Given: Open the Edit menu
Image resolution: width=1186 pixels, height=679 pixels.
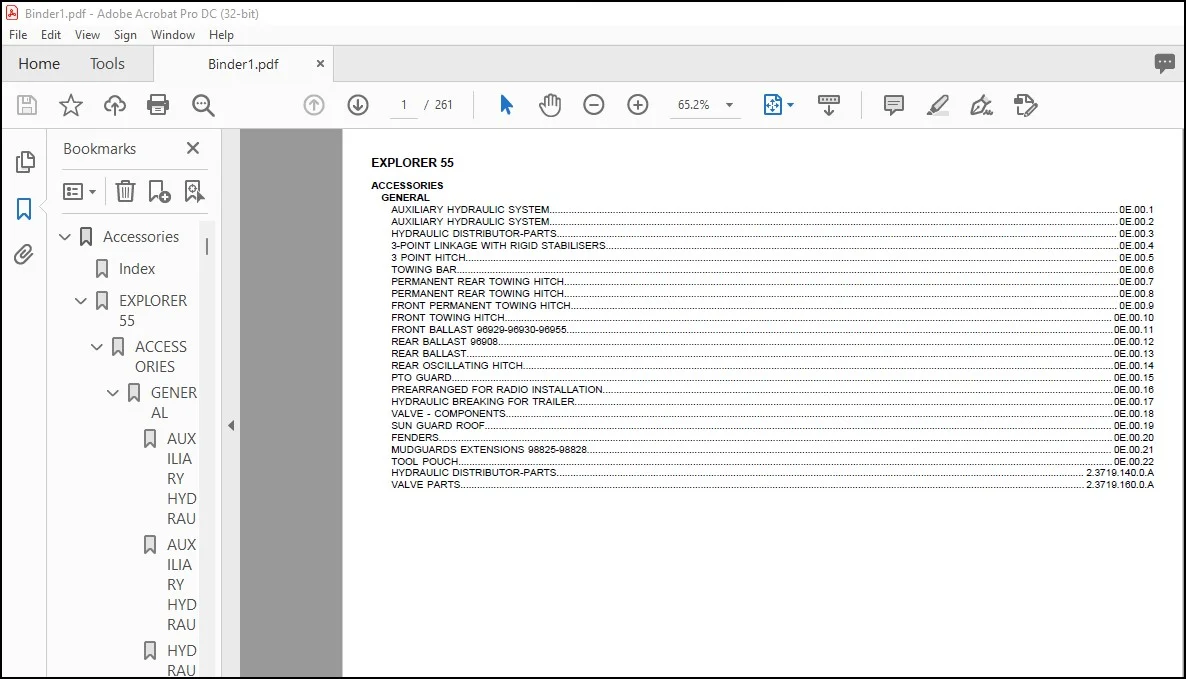Looking at the screenshot, I should (51, 35).
